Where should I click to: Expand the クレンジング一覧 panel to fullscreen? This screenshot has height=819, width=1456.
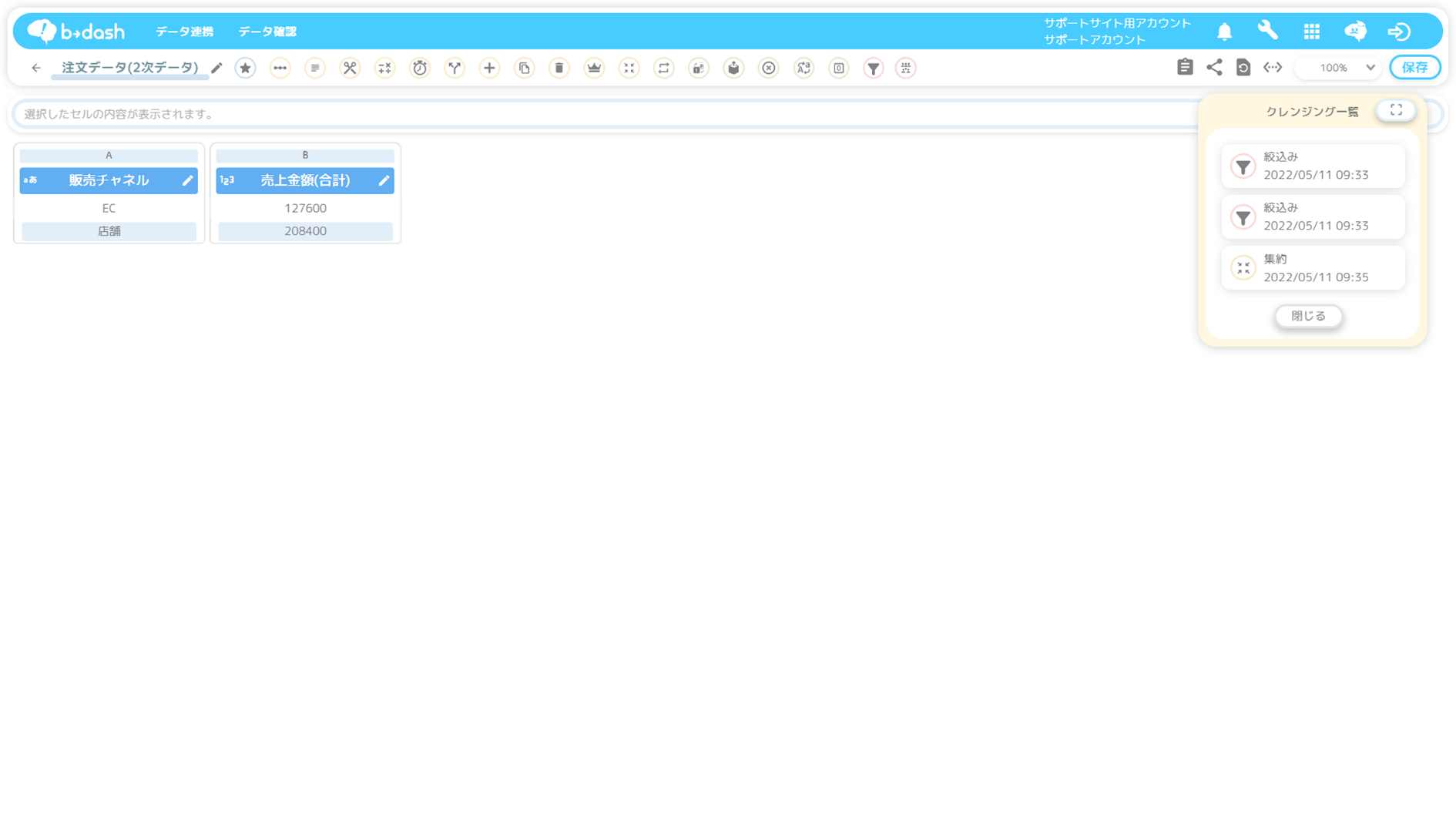click(x=1396, y=110)
